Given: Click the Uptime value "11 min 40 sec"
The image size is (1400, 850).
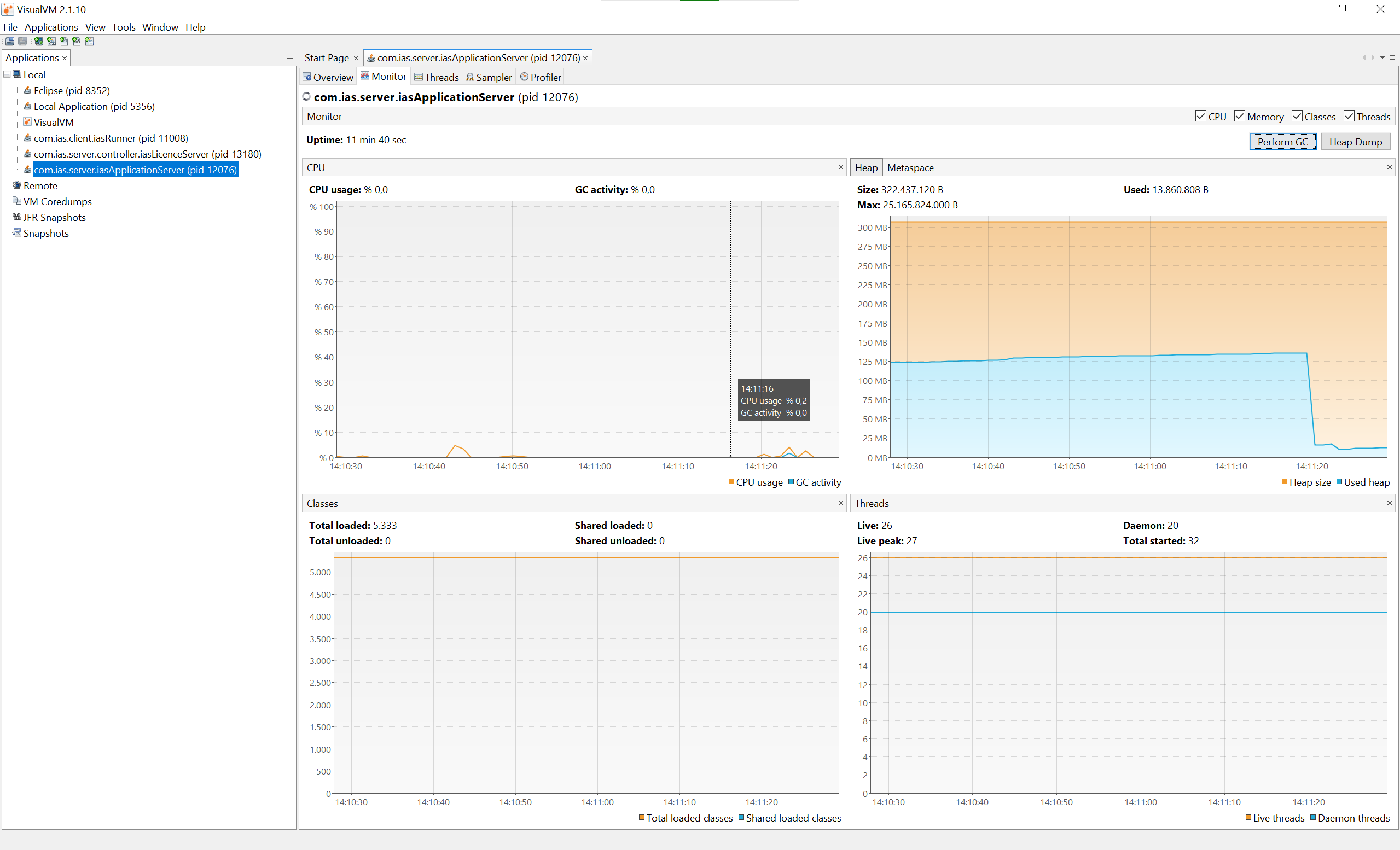Looking at the screenshot, I should tap(376, 140).
